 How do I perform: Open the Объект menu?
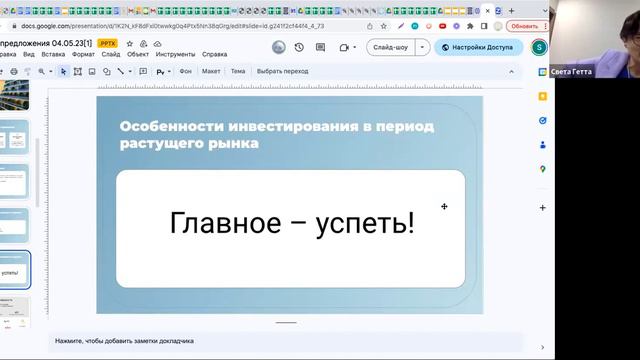tap(138, 54)
